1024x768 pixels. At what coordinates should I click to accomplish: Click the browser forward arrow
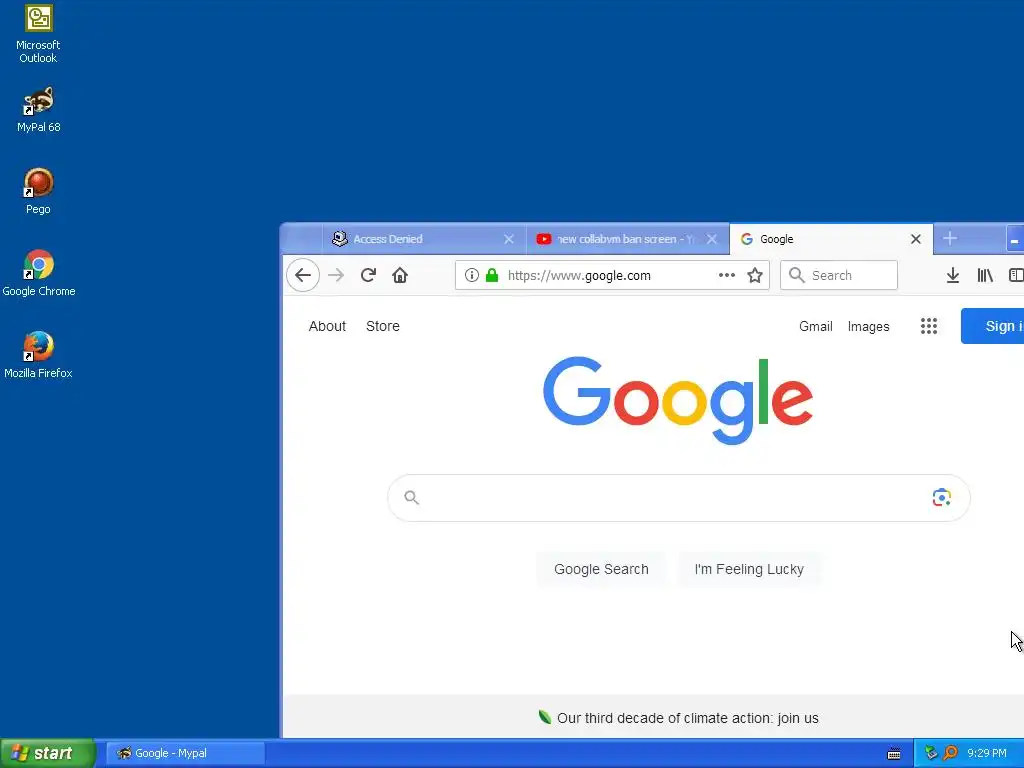coord(336,276)
